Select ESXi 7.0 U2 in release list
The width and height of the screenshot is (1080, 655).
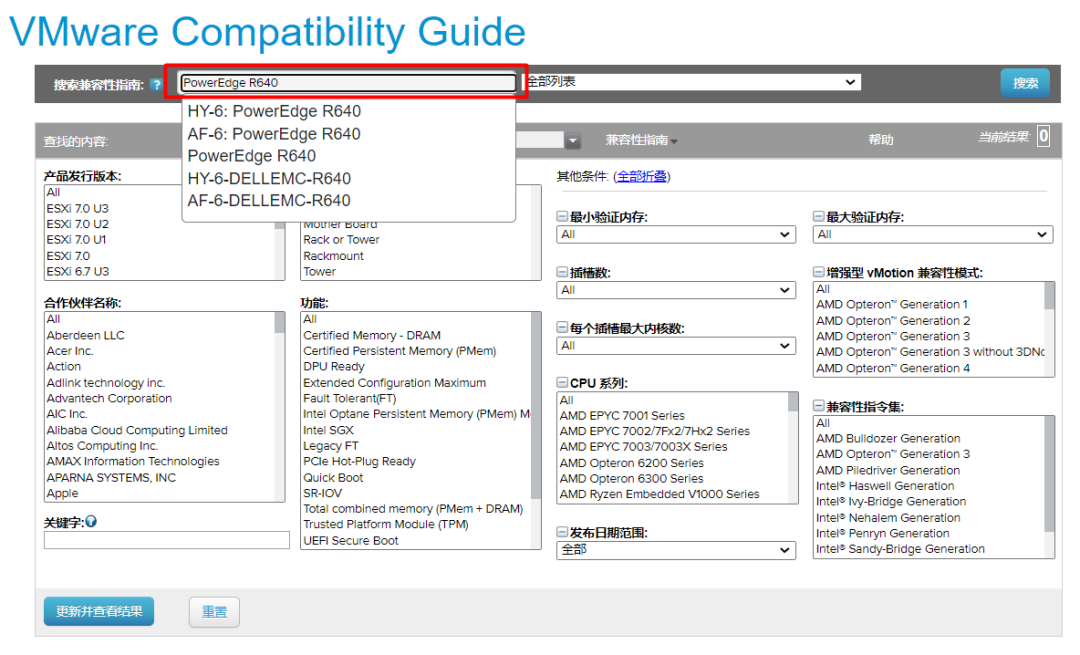[x=78, y=224]
